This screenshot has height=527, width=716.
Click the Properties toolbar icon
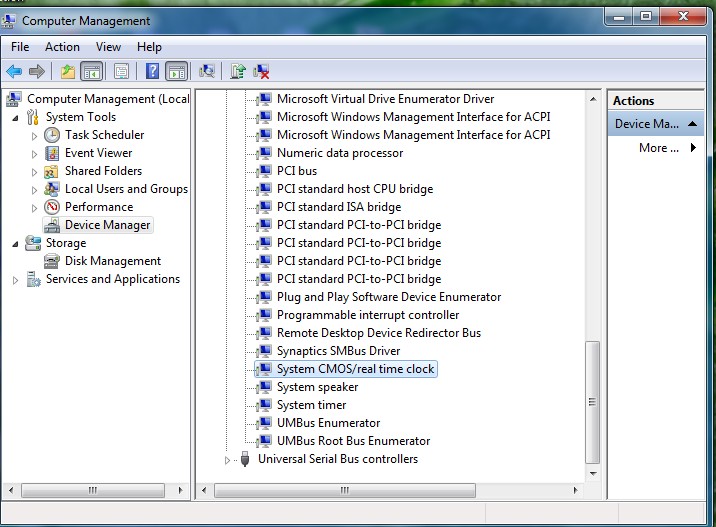[x=121, y=71]
